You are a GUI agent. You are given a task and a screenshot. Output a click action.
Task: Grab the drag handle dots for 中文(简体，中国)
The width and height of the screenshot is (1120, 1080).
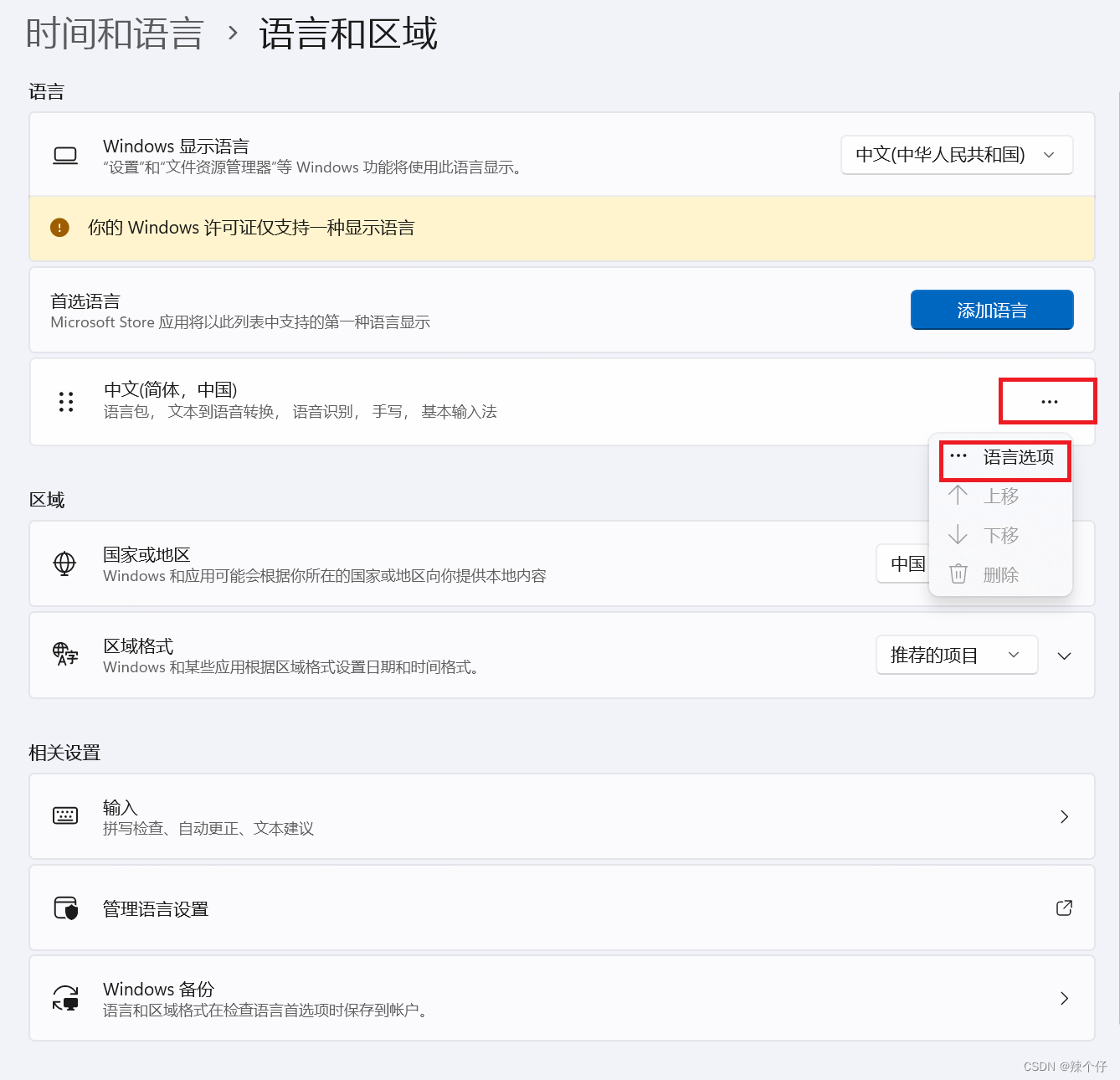(x=66, y=402)
